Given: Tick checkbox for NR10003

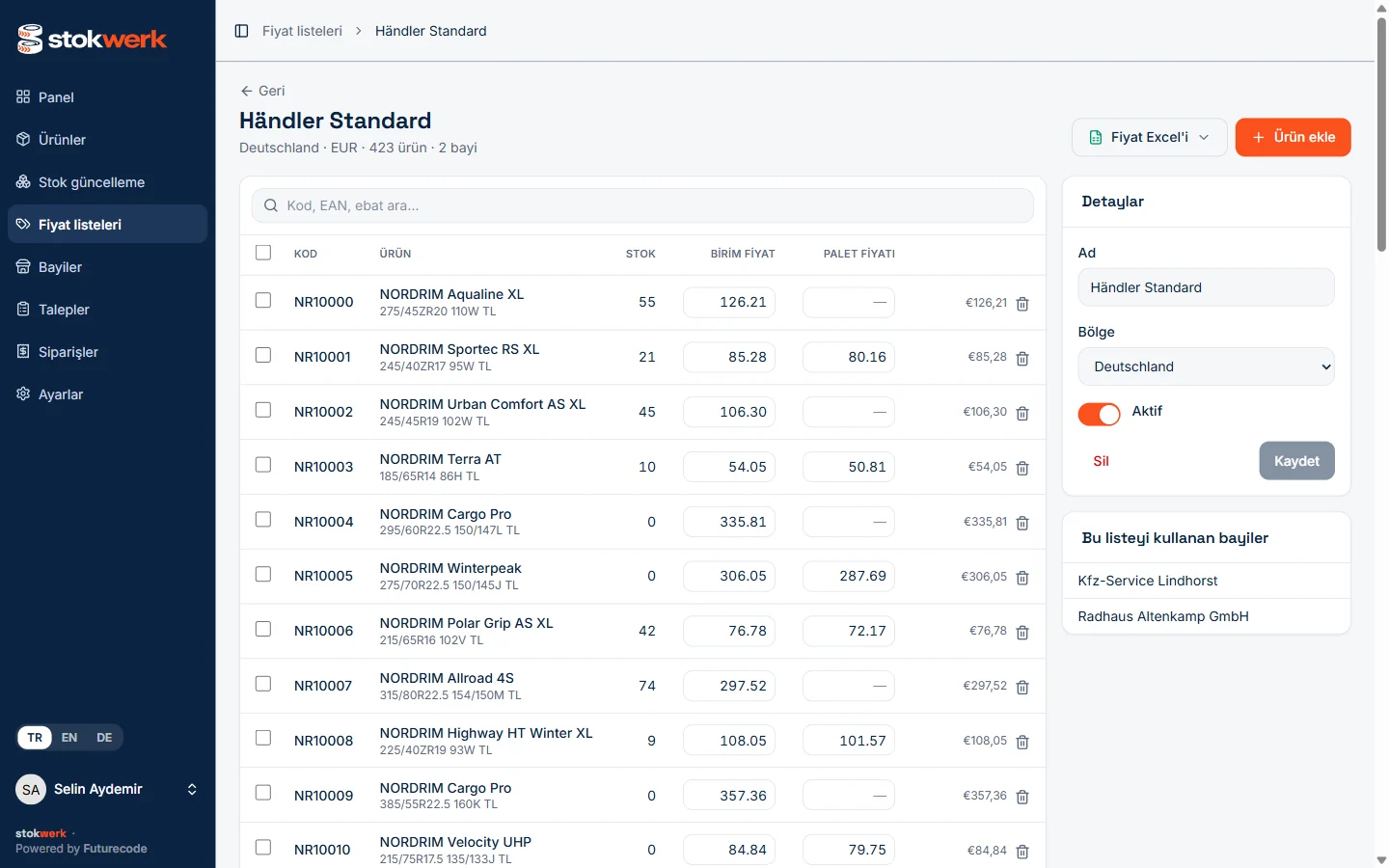Looking at the screenshot, I should [263, 465].
